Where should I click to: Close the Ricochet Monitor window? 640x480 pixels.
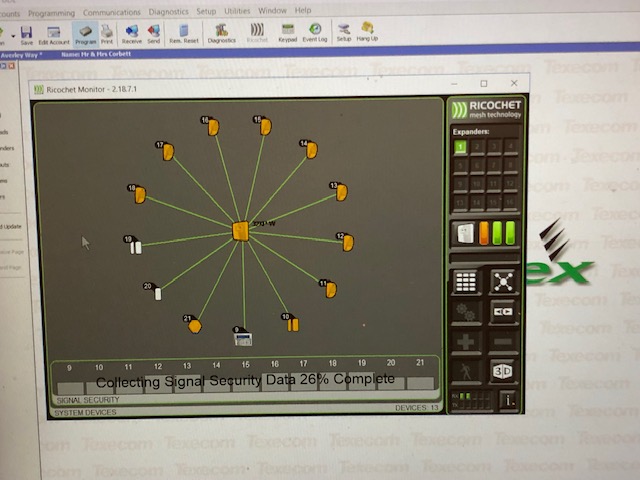[x=514, y=83]
